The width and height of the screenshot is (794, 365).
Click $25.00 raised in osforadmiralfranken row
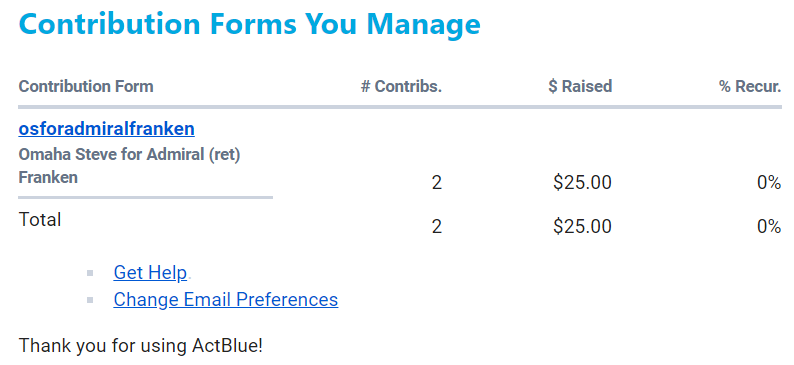coord(582,182)
